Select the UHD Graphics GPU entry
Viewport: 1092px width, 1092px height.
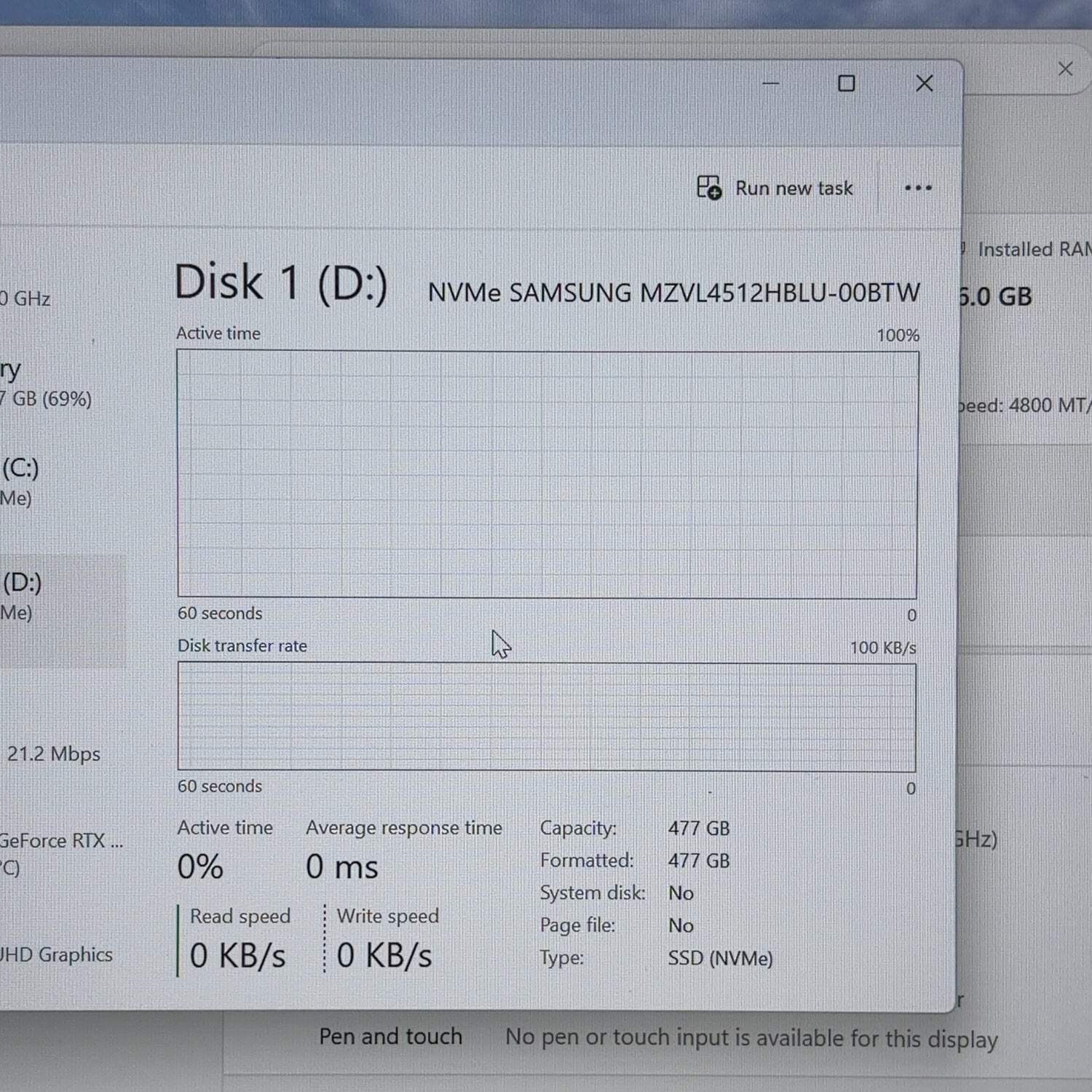tap(57, 954)
